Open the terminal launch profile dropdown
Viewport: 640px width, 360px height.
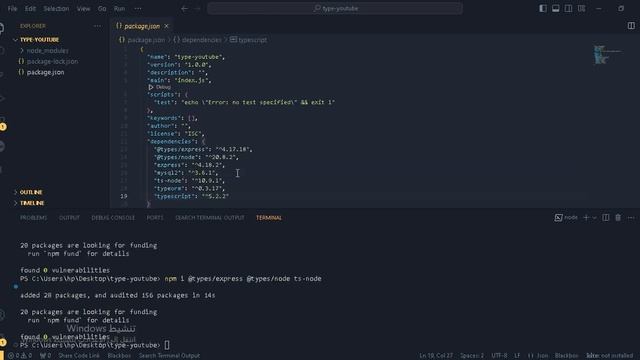[594, 218]
